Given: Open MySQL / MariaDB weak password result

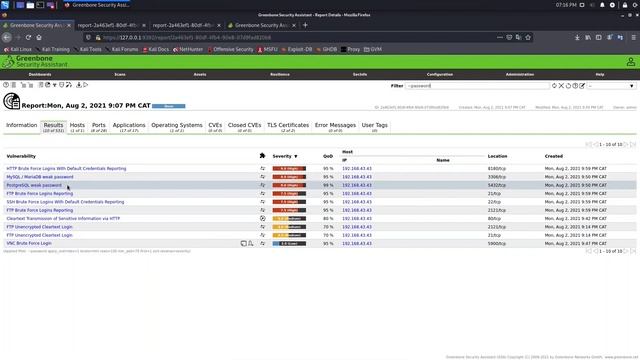Looking at the screenshot, I should (40, 177).
